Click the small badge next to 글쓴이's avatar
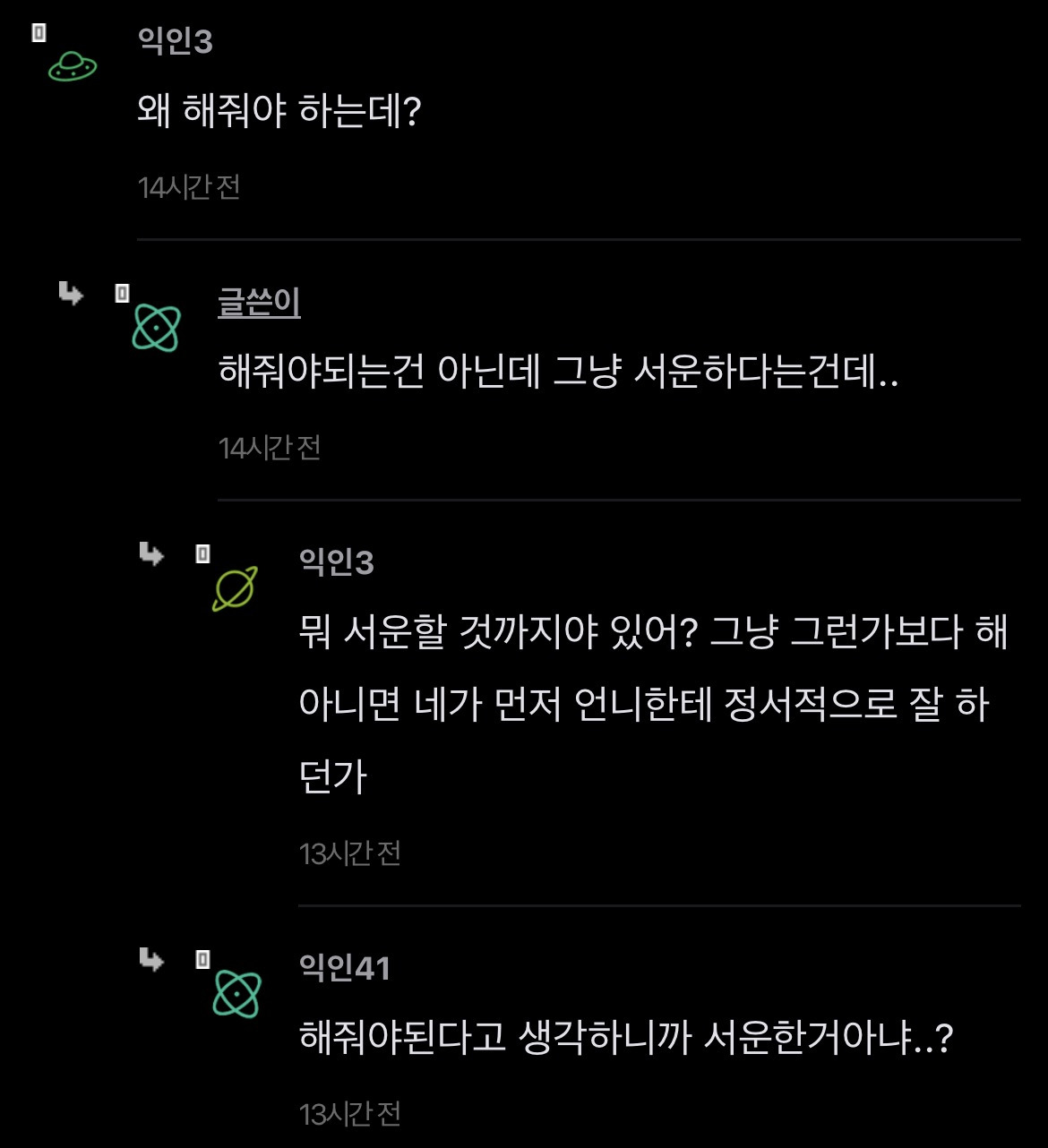The image size is (1048, 1148). tap(123, 293)
